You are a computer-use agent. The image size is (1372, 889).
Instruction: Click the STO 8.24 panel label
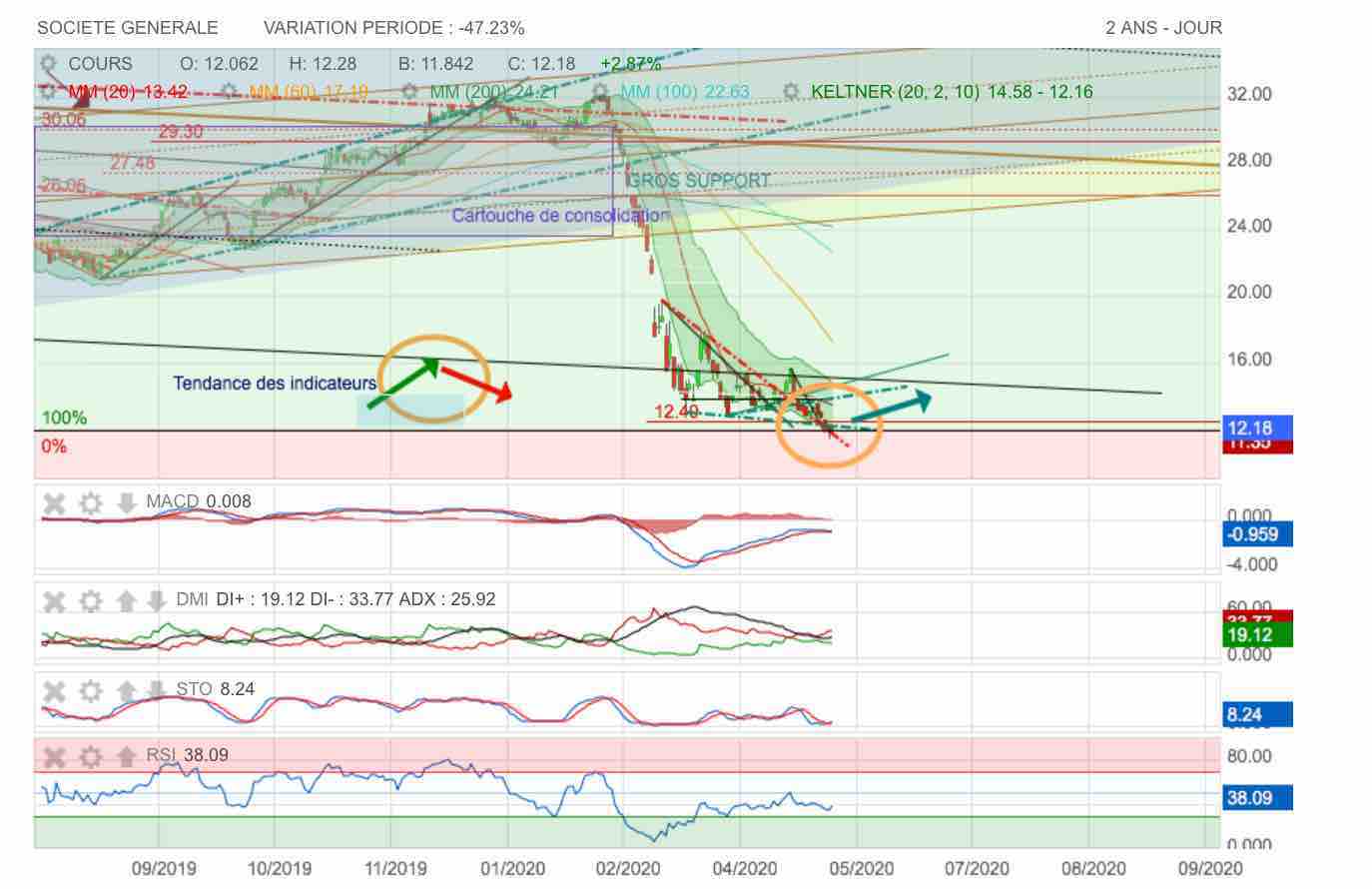pyautogui.click(x=216, y=689)
